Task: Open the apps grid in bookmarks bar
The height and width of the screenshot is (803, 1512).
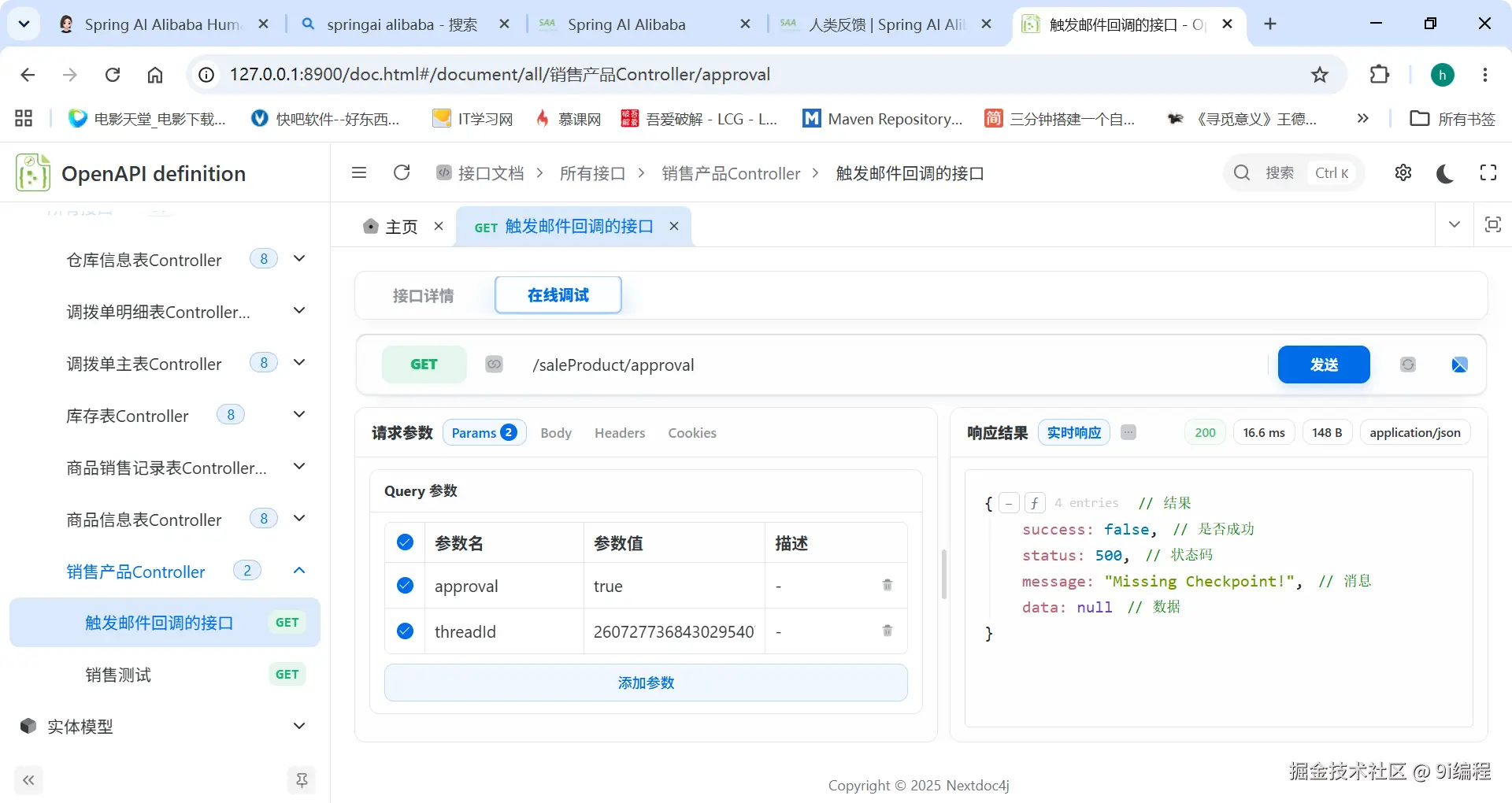Action: pyautogui.click(x=24, y=119)
